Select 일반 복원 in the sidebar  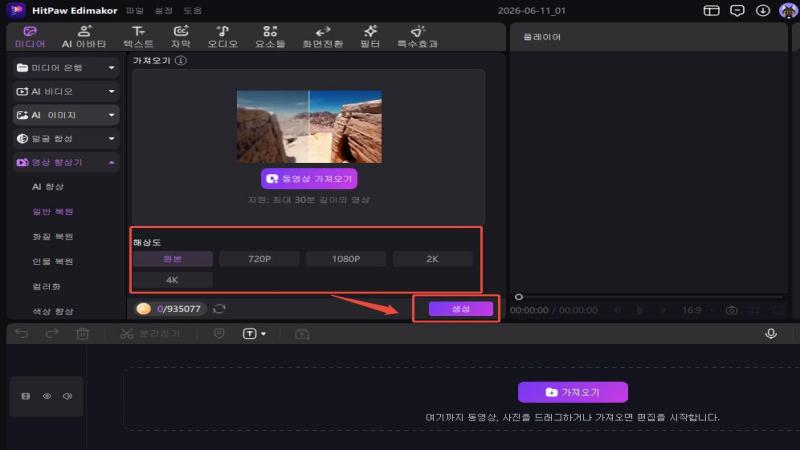pyautogui.click(x=53, y=212)
